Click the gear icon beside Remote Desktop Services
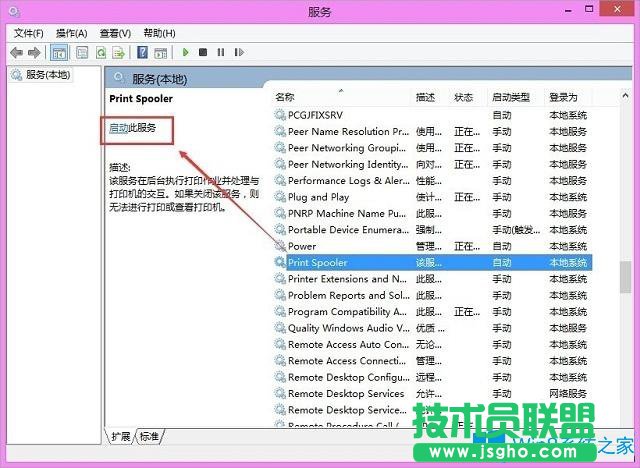Viewport: 640px width, 468px height. click(x=280, y=393)
